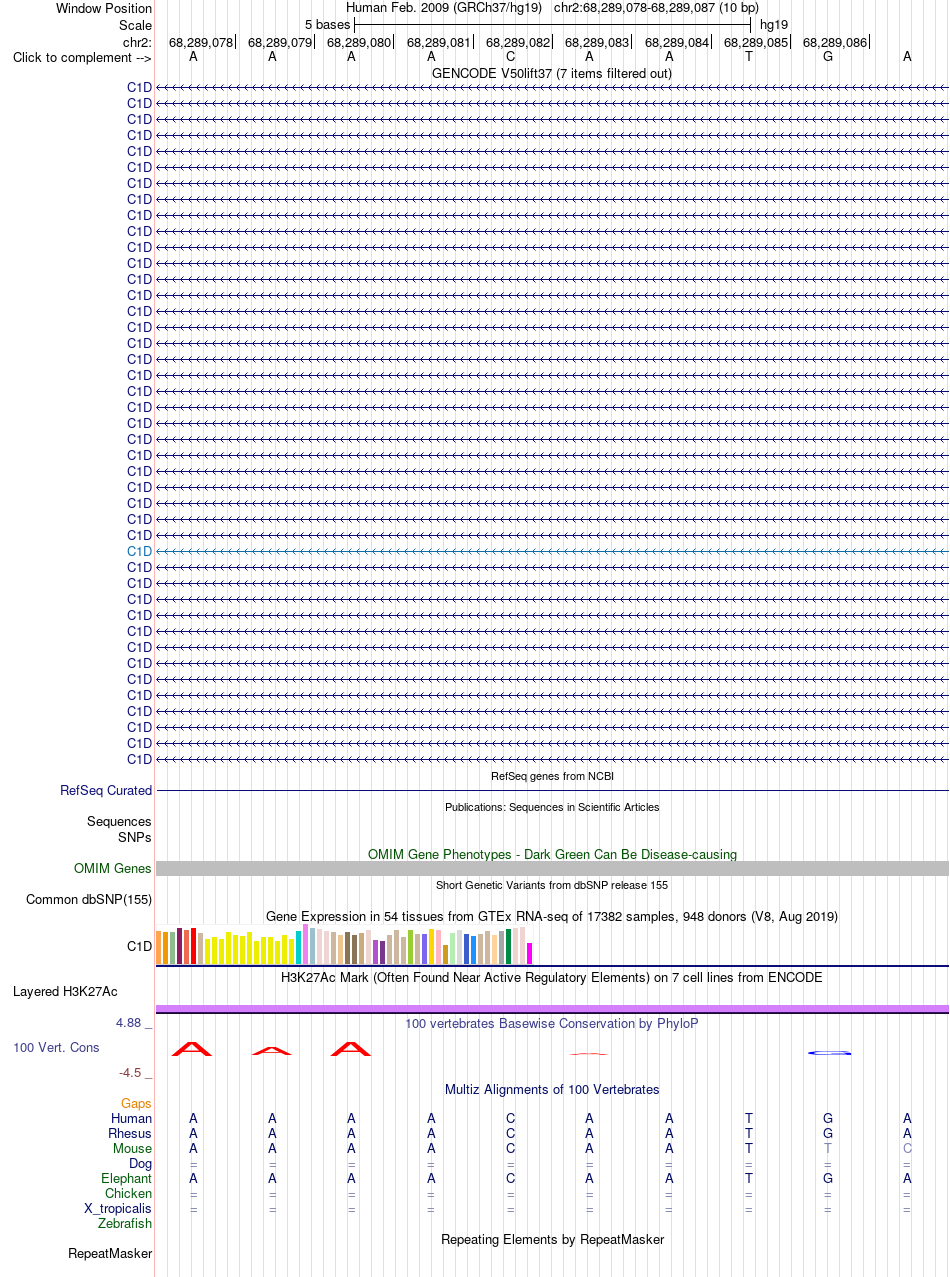
Task: Click the Chicken alignment row label
Action: click(x=129, y=1193)
